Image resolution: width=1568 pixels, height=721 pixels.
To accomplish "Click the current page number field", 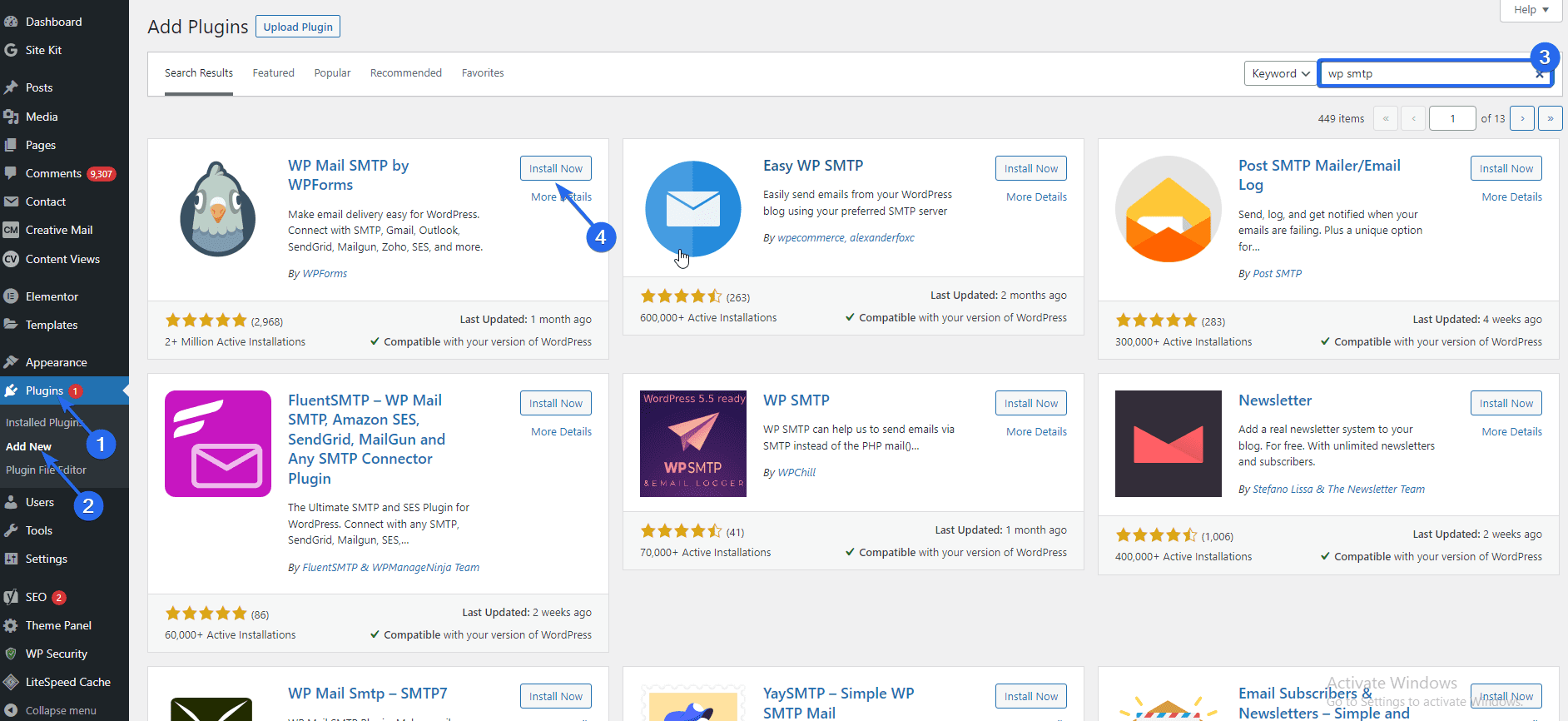I will (x=1452, y=118).
